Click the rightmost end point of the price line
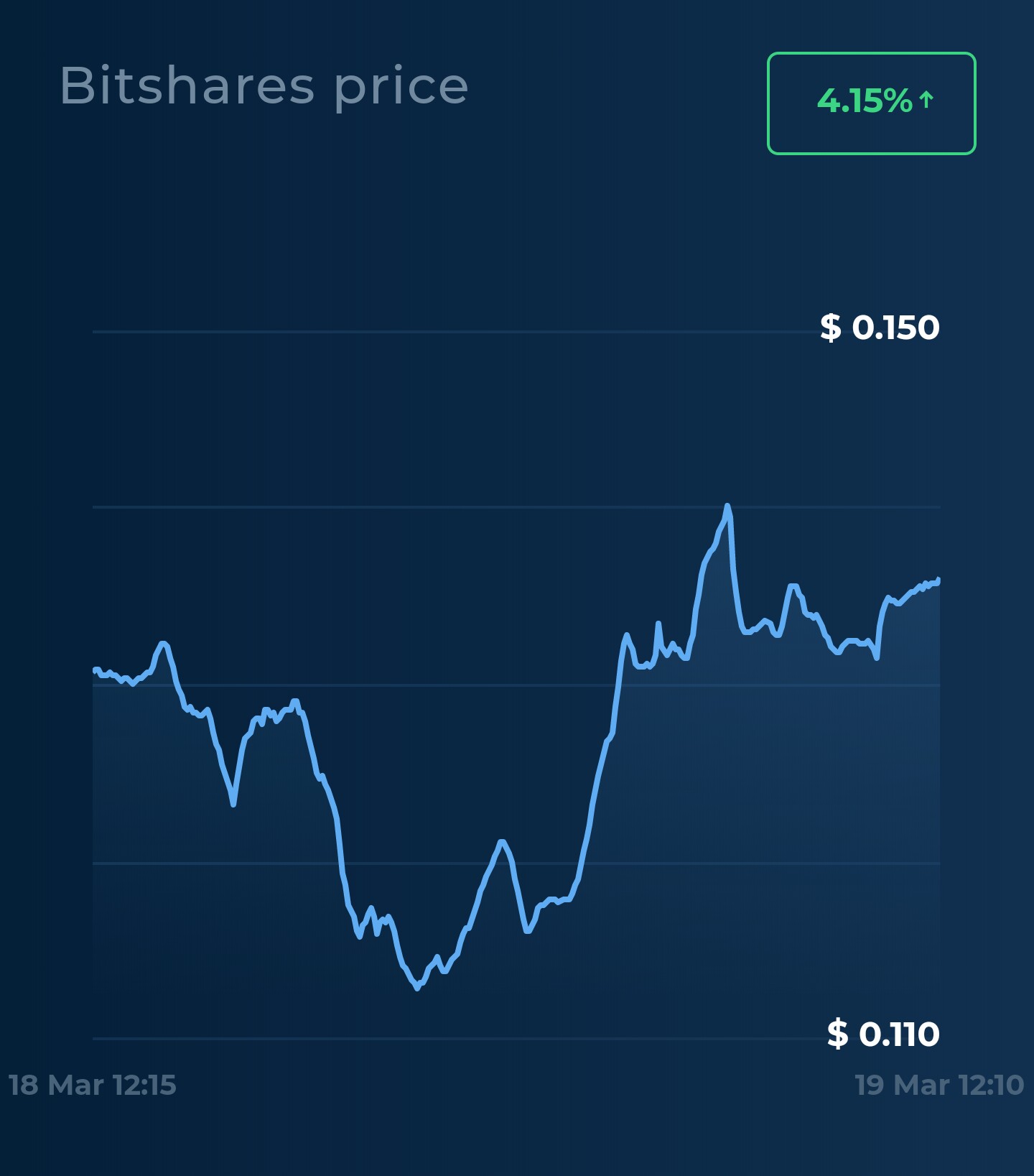The height and width of the screenshot is (1176, 1034). click(x=938, y=580)
